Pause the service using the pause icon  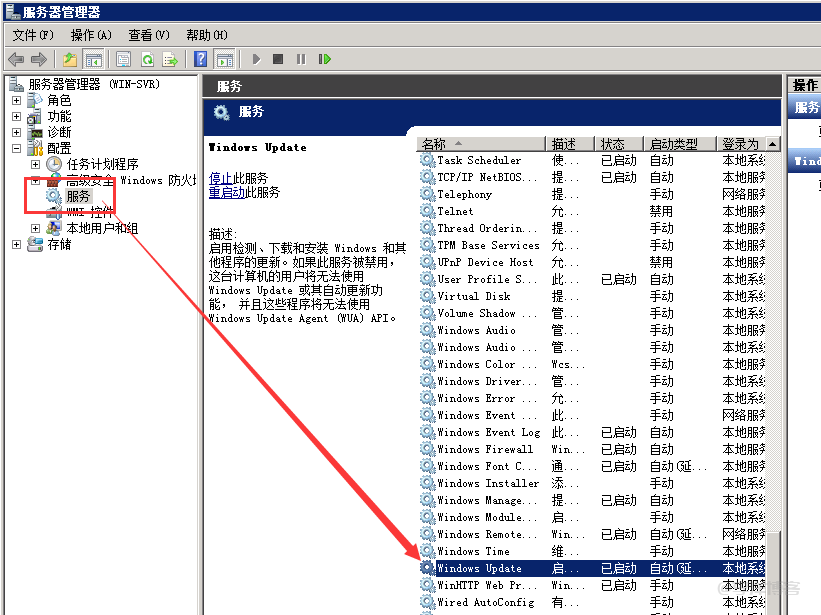pyautogui.click(x=302, y=58)
